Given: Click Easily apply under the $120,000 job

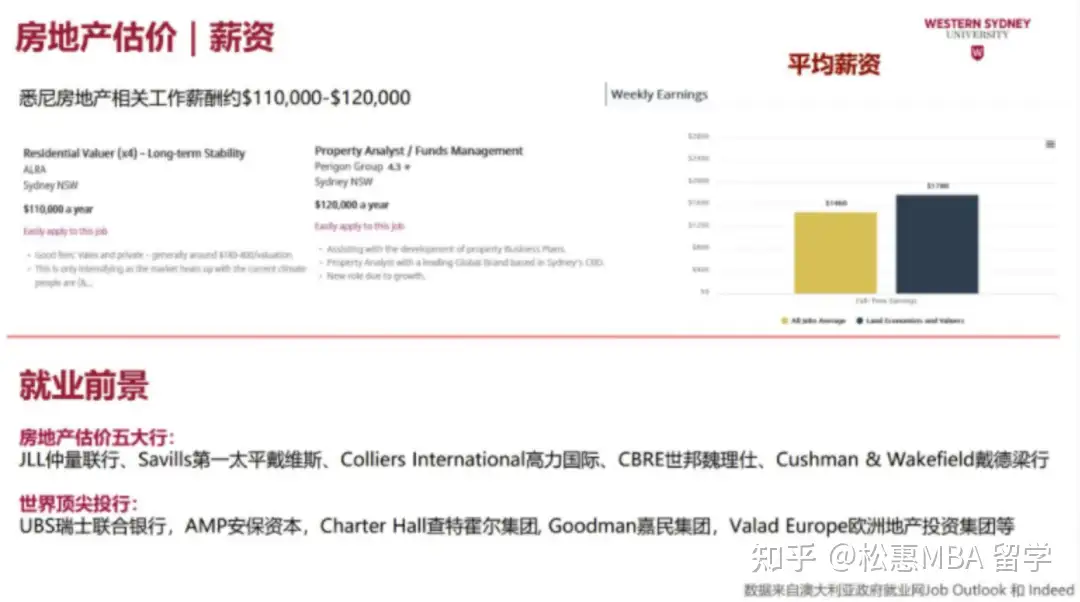Looking at the screenshot, I should [x=359, y=226].
